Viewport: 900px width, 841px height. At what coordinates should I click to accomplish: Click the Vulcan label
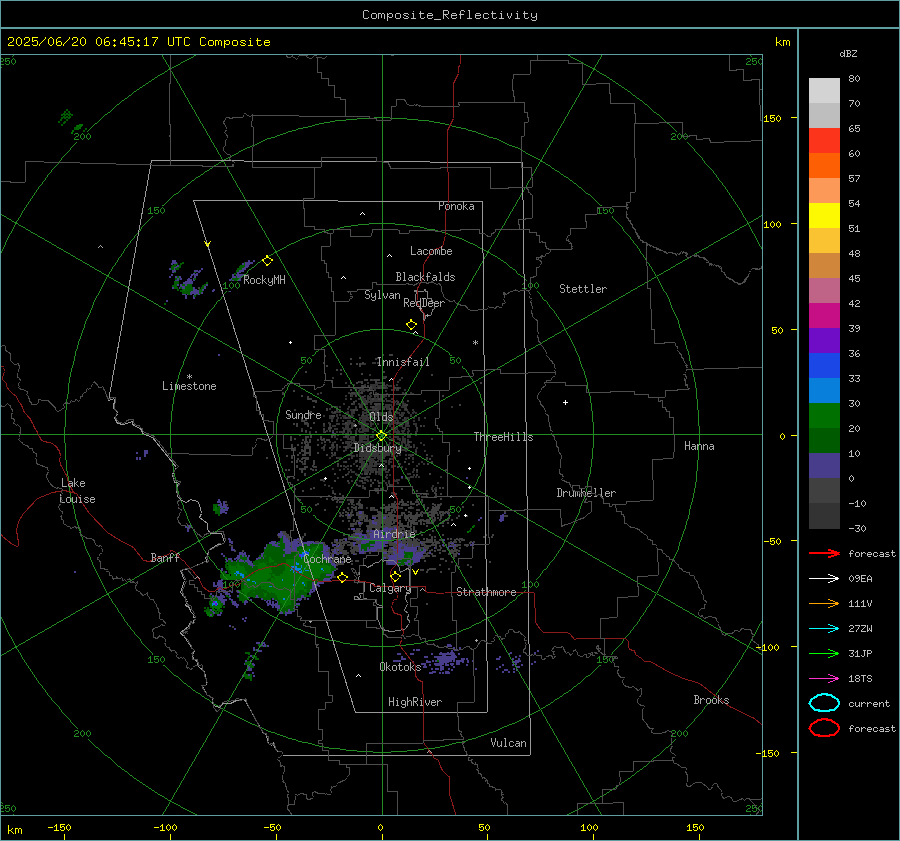509,743
